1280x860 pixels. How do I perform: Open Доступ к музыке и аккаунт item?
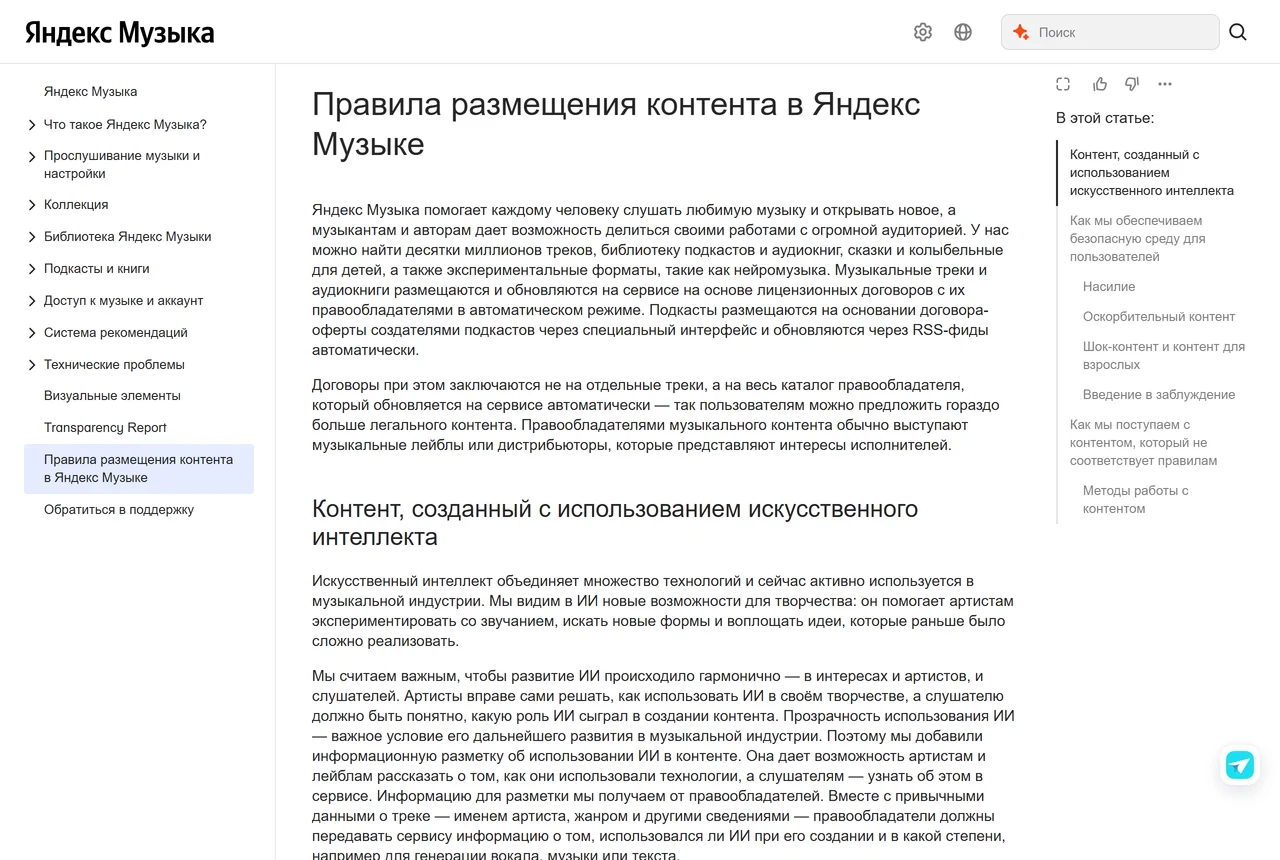[x=124, y=301]
